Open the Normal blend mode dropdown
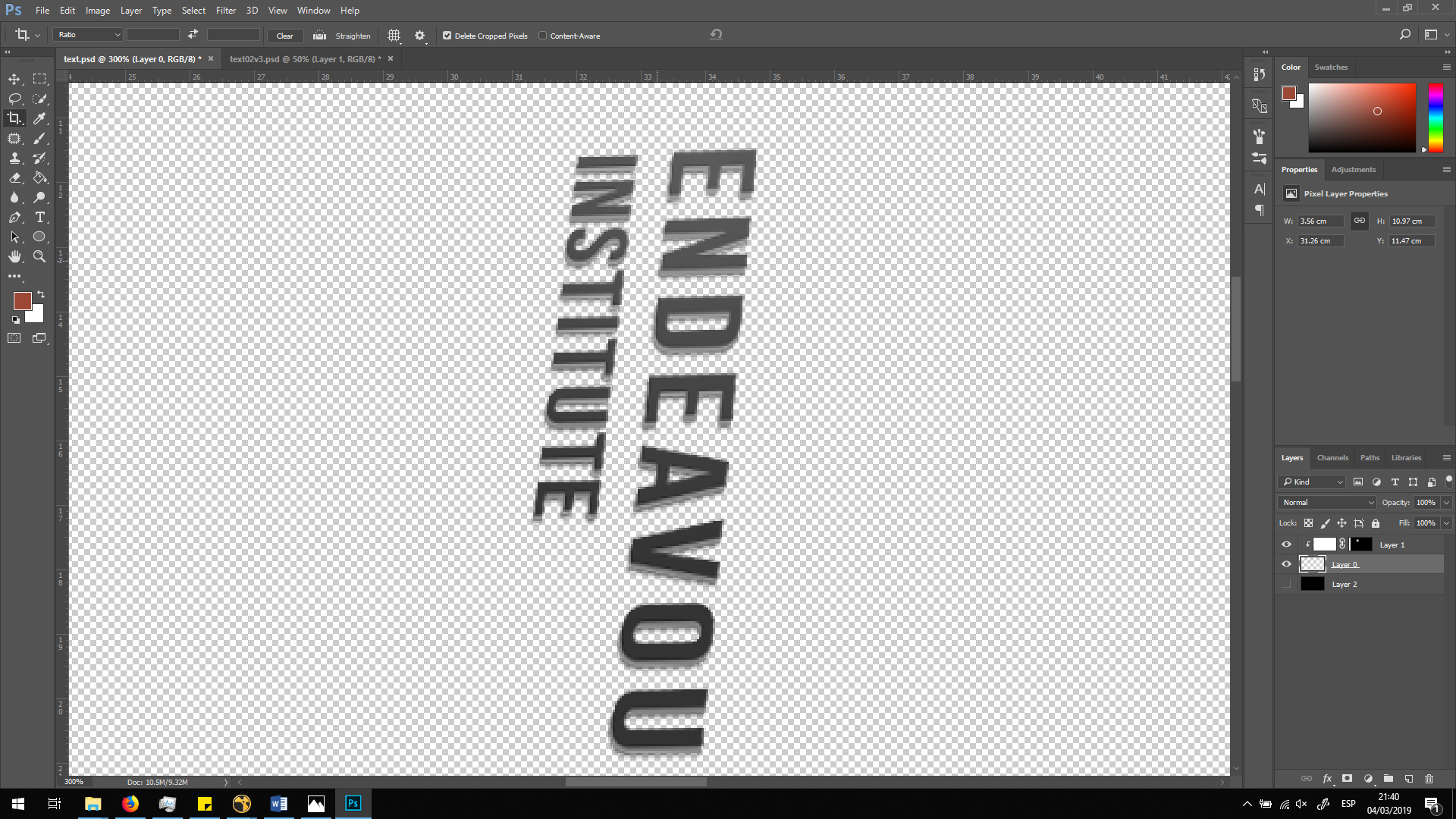The height and width of the screenshot is (819, 1456). [1327, 502]
